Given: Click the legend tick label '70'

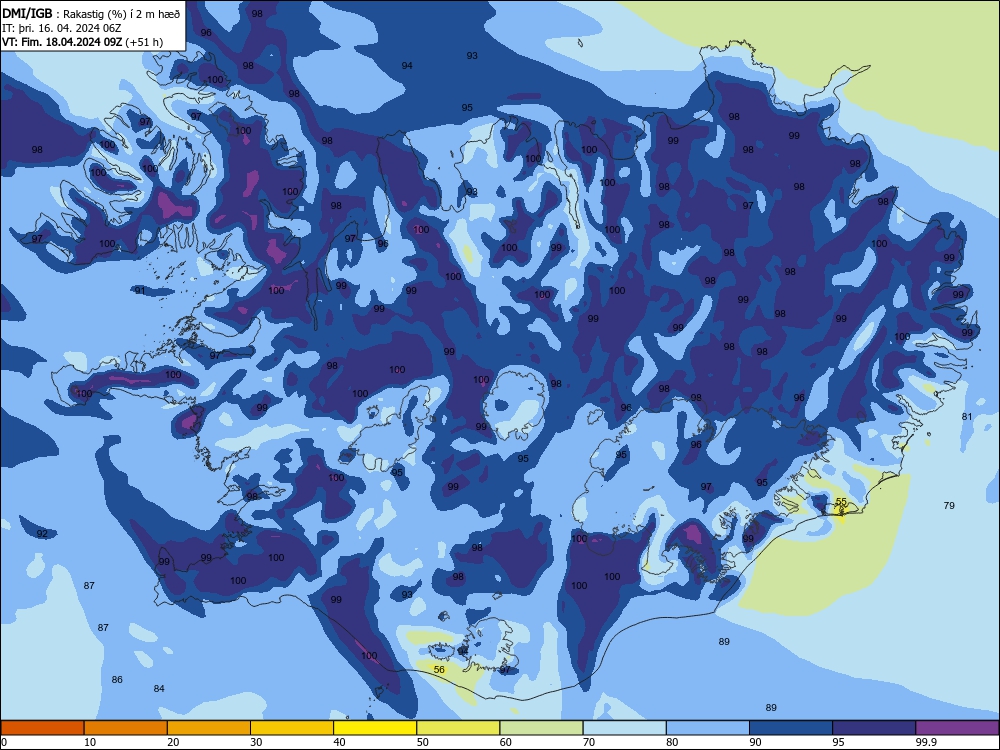Looking at the screenshot, I should (589, 742).
